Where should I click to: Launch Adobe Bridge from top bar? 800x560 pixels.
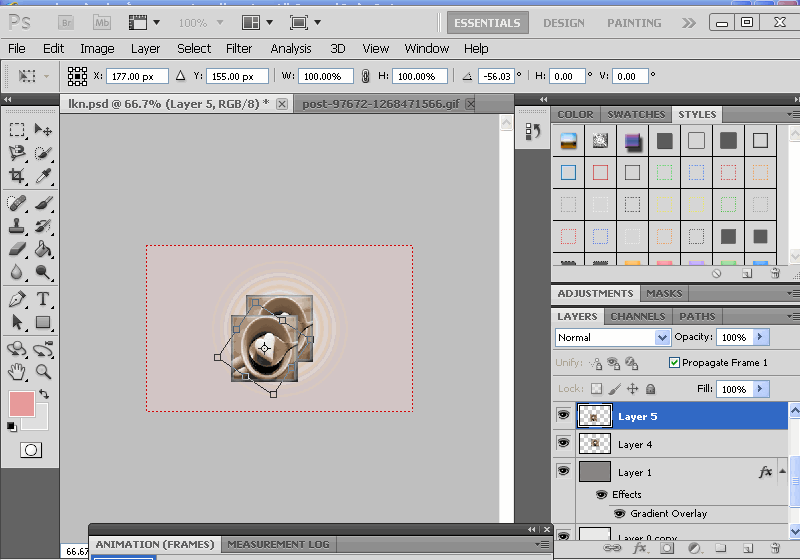66,22
